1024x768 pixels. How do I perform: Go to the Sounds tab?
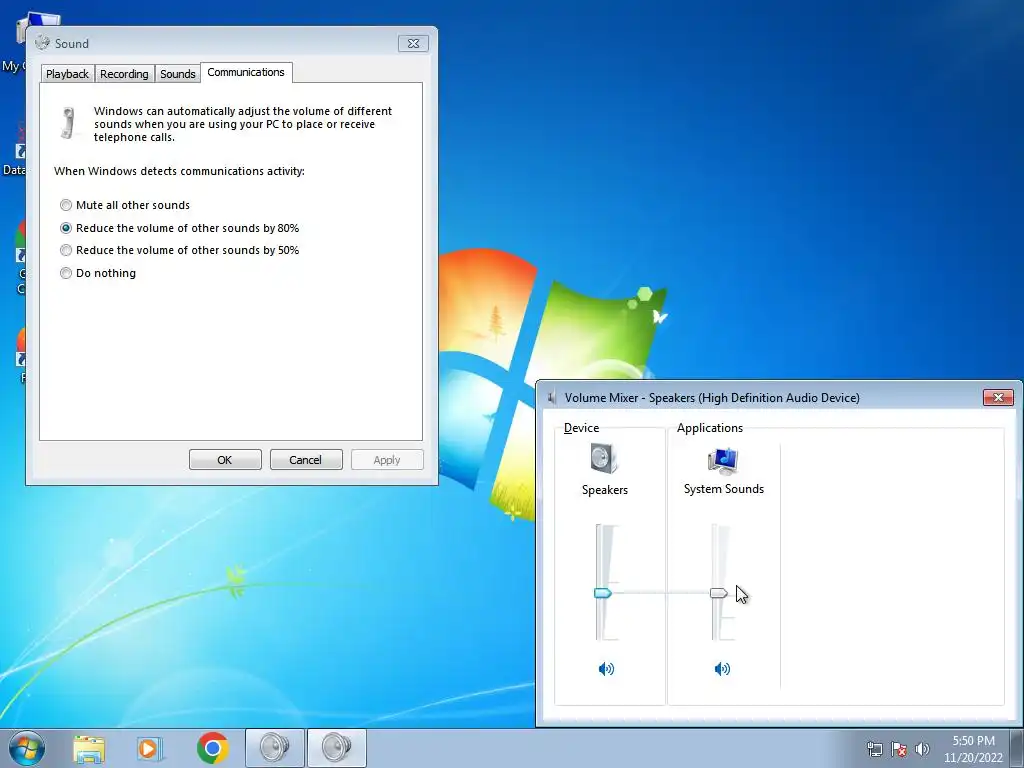pyautogui.click(x=178, y=74)
